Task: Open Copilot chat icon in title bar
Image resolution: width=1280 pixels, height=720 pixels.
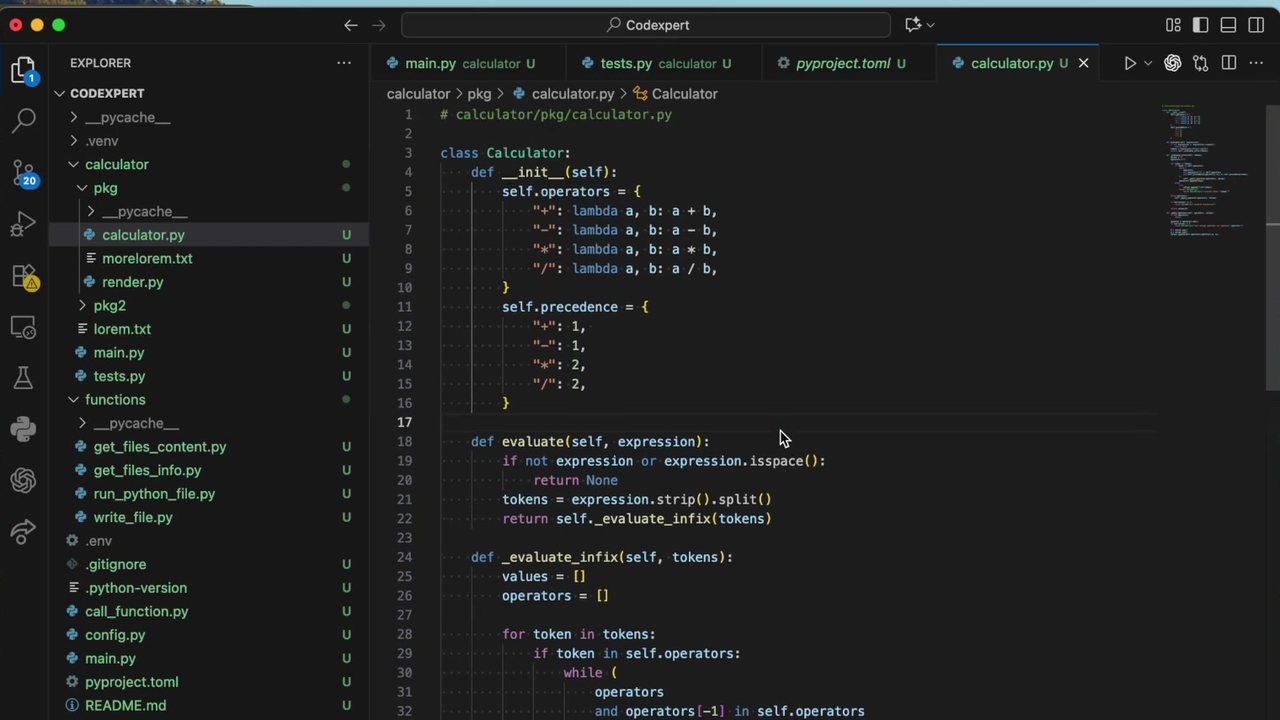Action: pyautogui.click(x=913, y=25)
